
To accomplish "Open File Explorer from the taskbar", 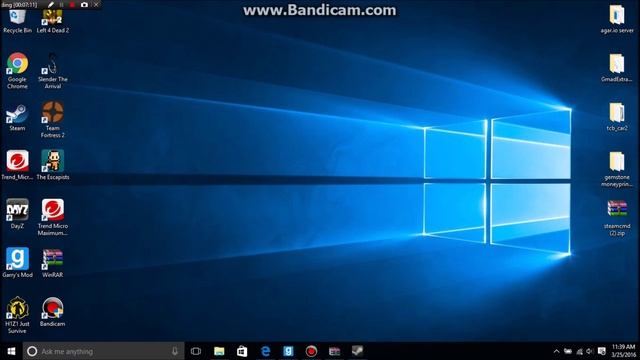I will coord(219,351).
